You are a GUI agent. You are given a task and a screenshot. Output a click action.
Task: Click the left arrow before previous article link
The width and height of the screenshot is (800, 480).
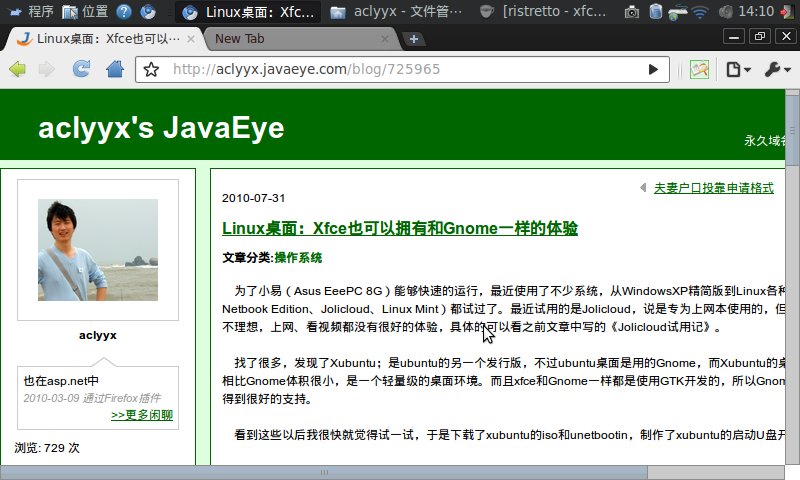pos(643,188)
